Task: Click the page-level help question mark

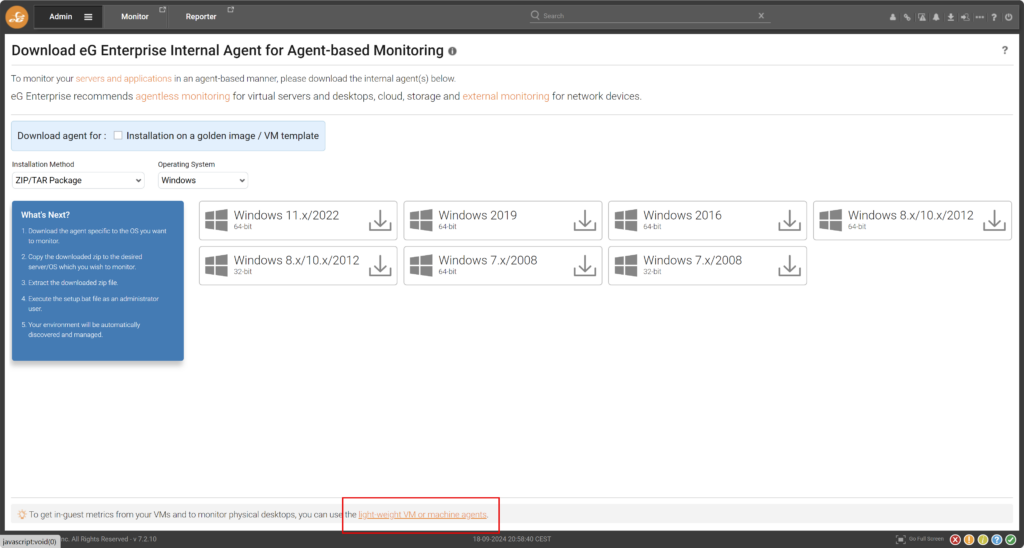Action: coord(1004,50)
